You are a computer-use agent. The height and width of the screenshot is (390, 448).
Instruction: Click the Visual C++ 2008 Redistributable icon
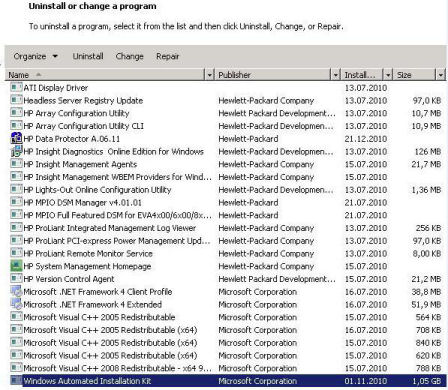pos(16,368)
